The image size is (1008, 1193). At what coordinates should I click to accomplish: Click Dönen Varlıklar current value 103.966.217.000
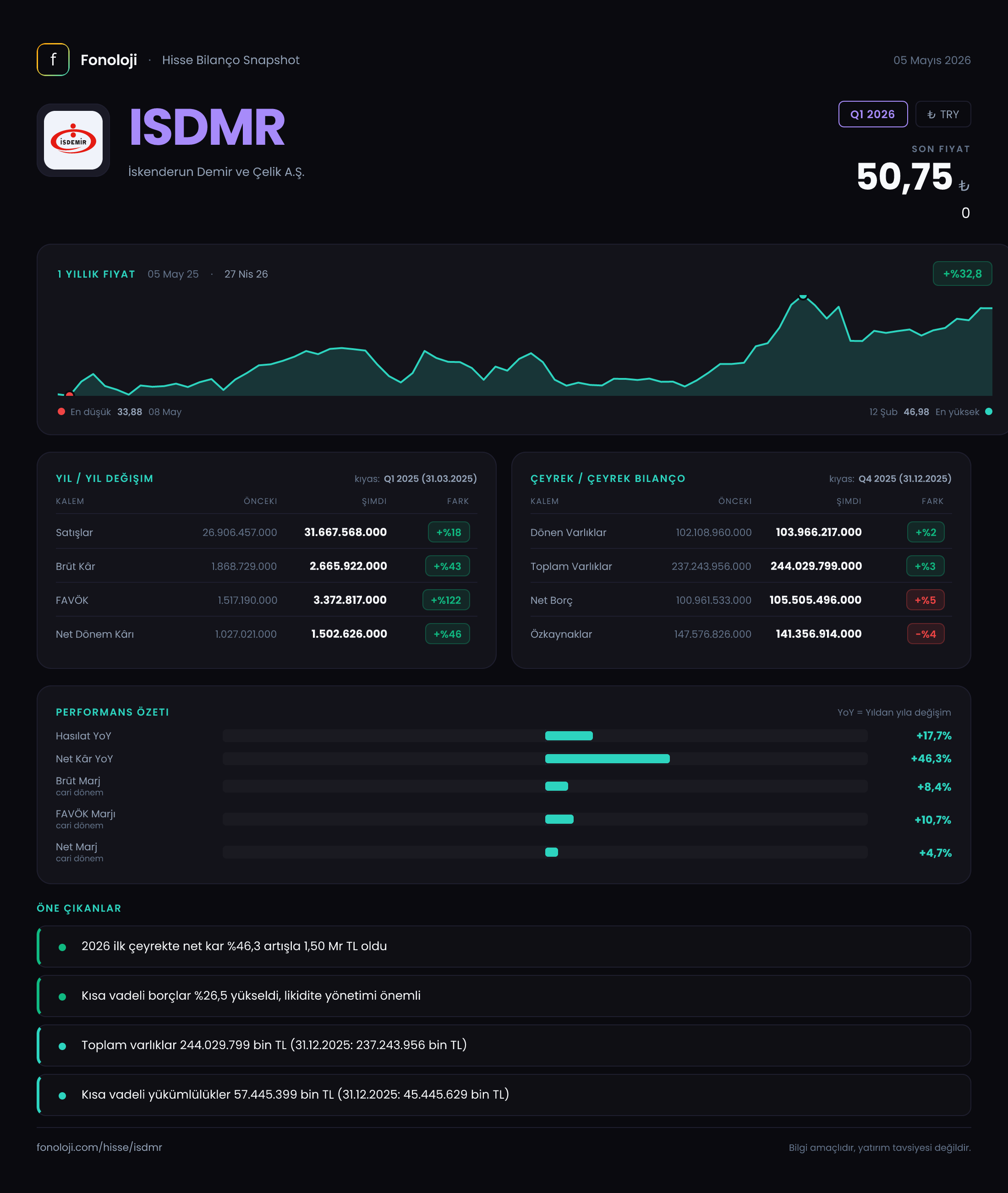click(818, 532)
